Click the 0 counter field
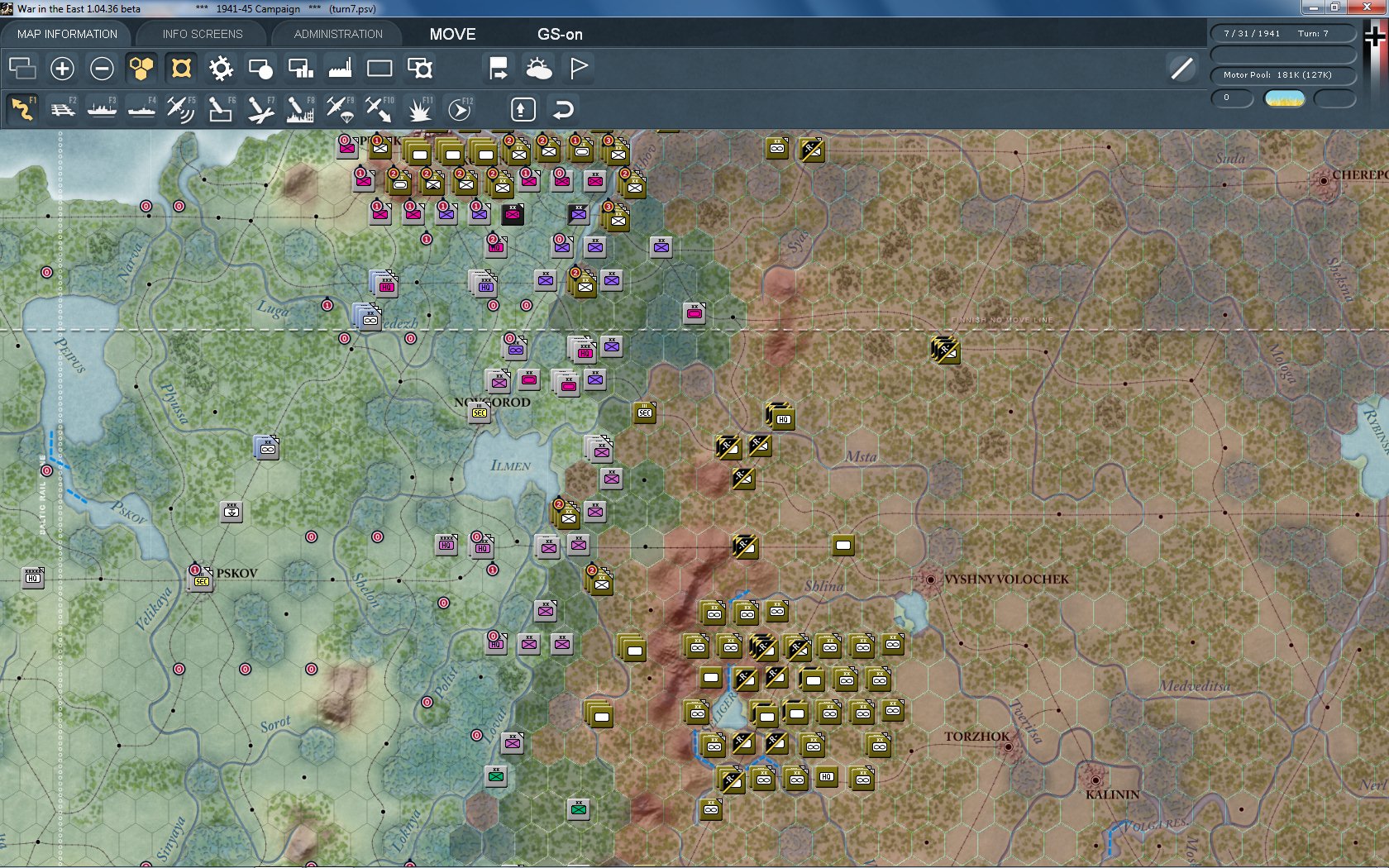1389x868 pixels. 1232,98
